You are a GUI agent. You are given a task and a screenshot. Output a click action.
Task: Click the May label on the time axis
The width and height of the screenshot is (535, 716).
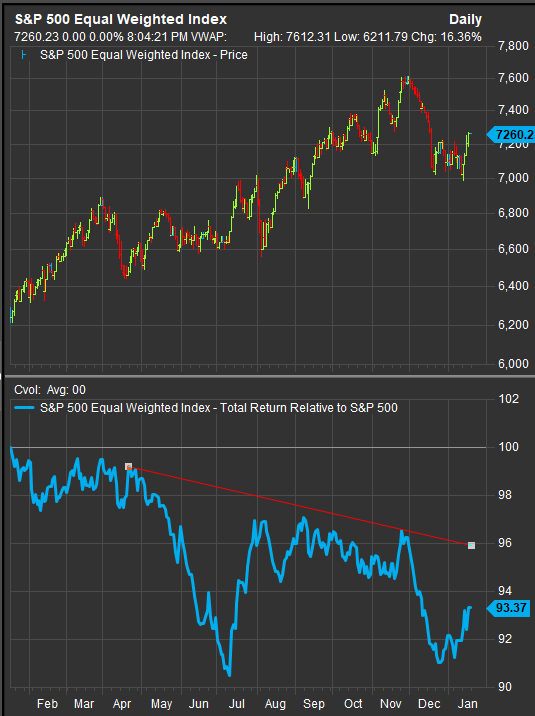click(x=161, y=704)
